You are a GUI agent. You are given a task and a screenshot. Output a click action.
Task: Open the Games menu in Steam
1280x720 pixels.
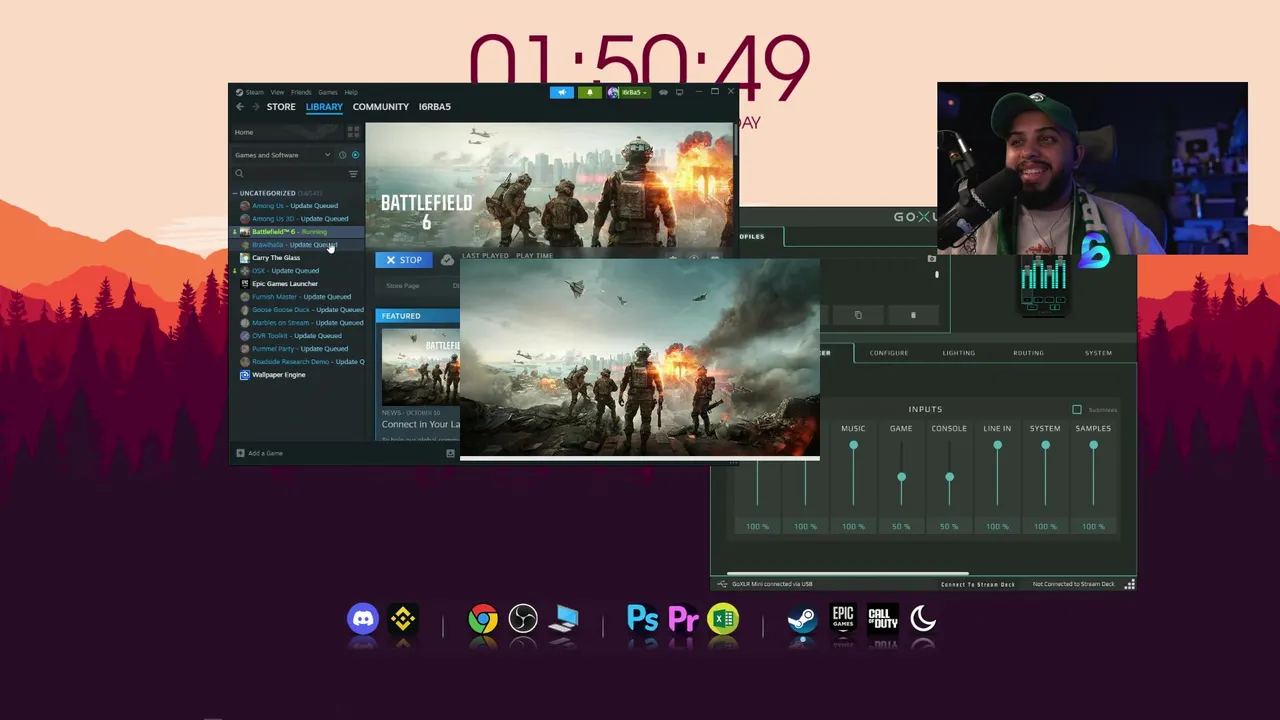coord(328,92)
